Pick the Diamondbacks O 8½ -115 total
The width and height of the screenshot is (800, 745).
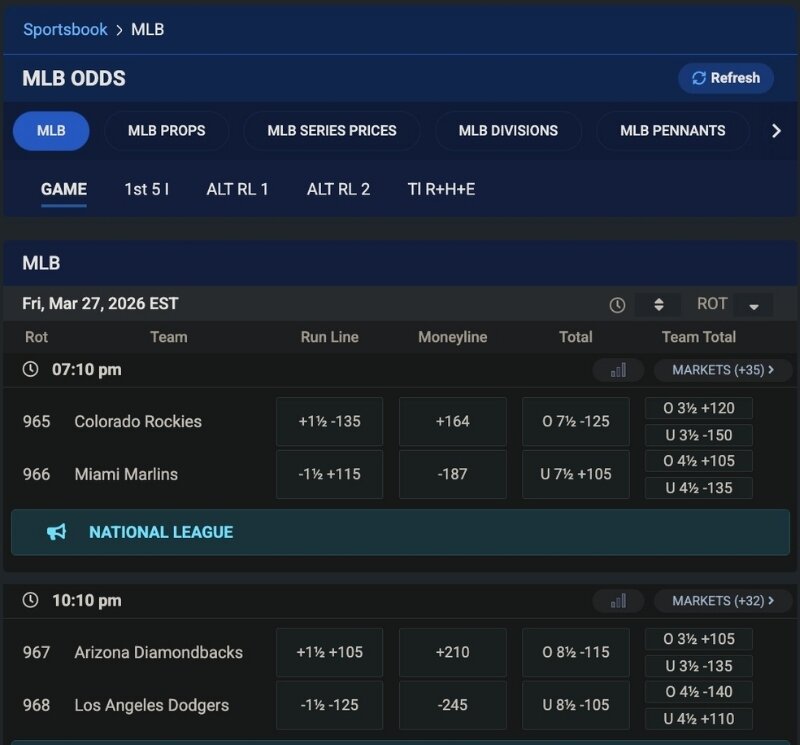coord(575,652)
